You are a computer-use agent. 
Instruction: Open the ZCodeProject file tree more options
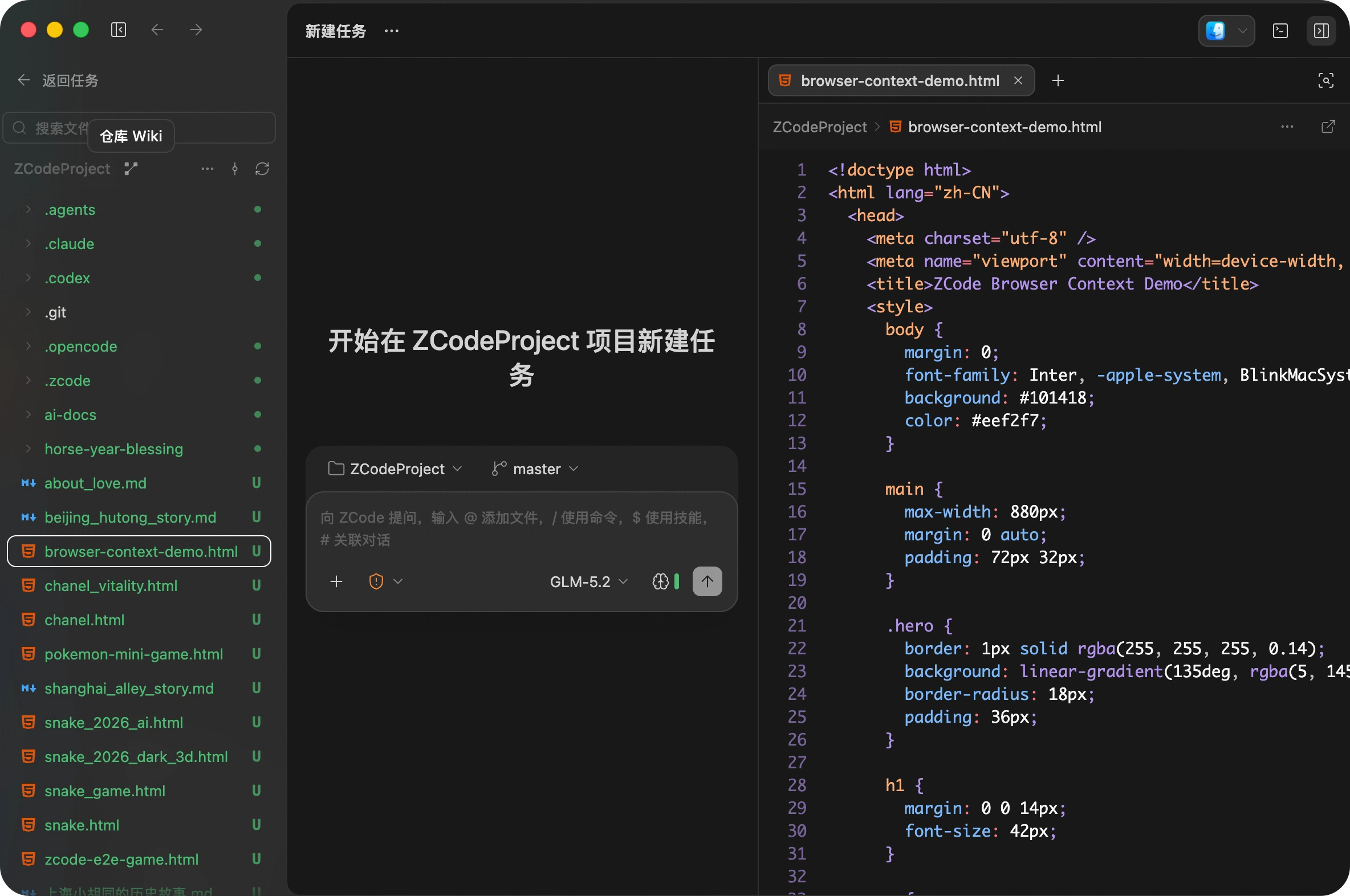coord(208,169)
